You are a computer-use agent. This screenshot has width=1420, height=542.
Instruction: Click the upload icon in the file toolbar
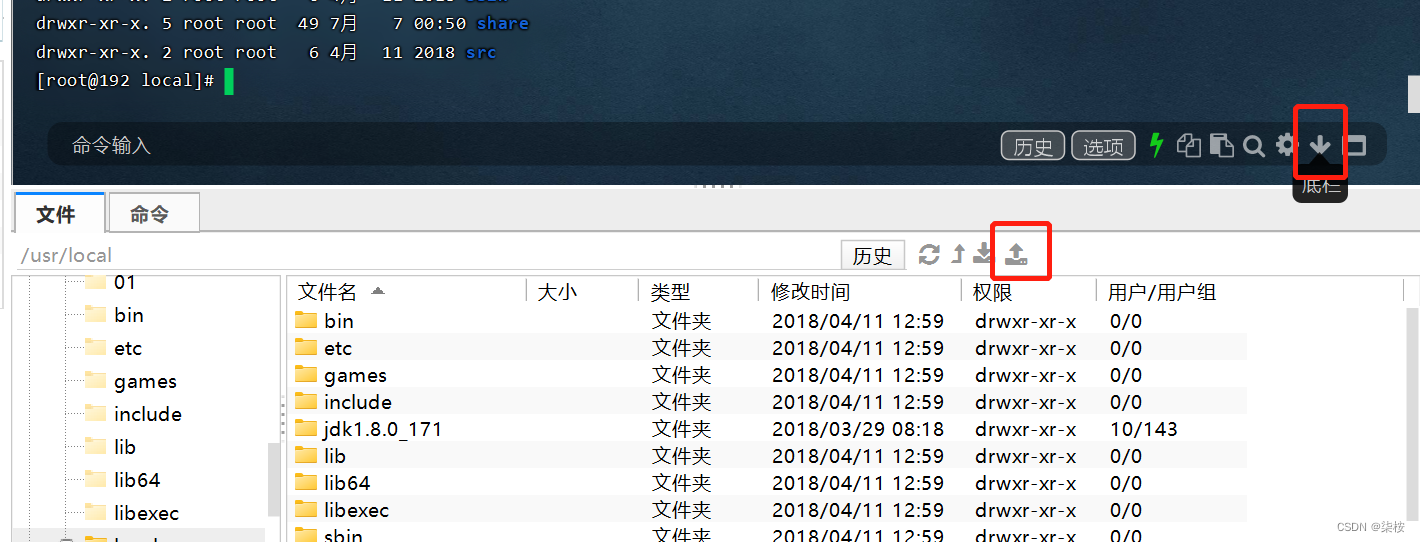coord(1016,254)
